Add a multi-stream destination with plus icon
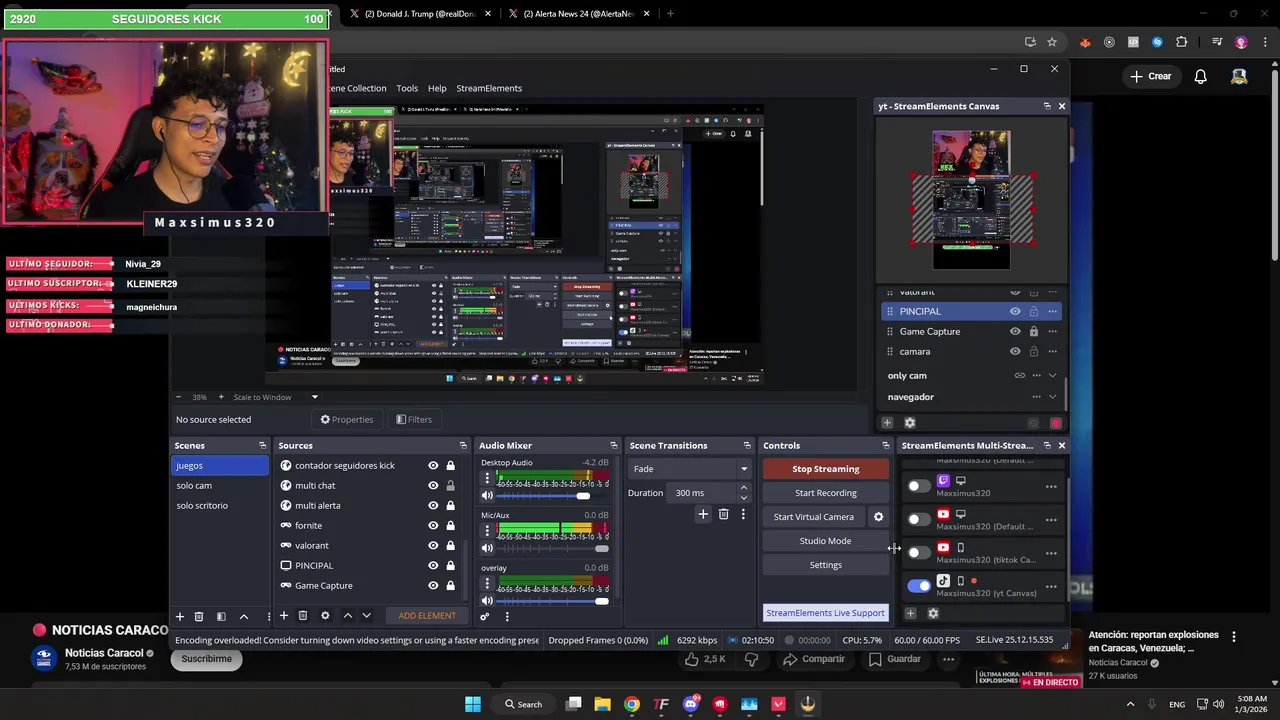The image size is (1280, 720). pos(910,613)
